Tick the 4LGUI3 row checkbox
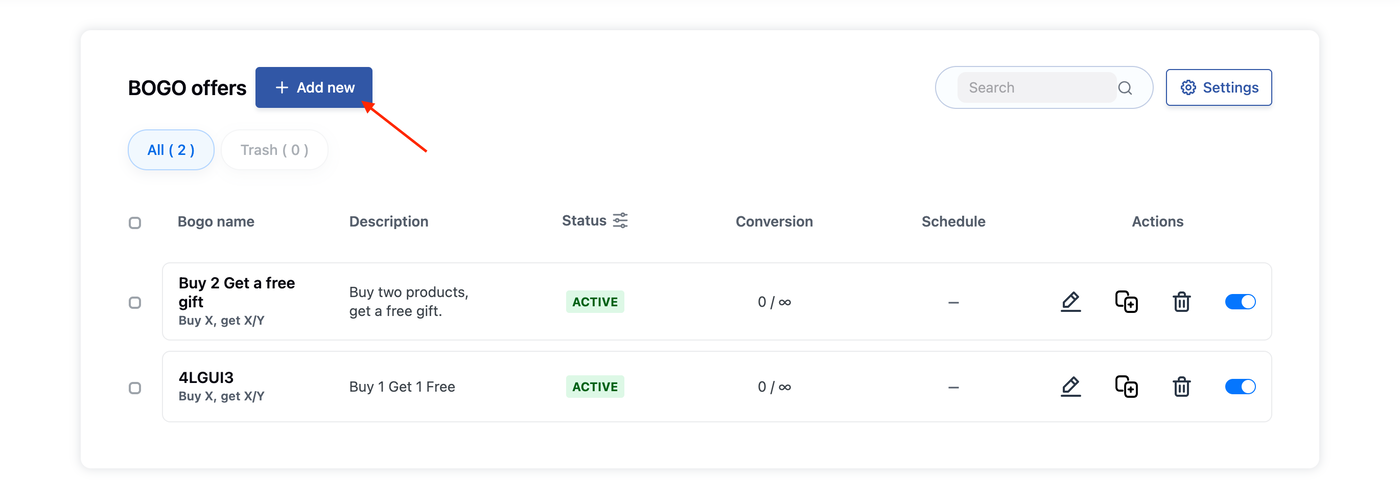Screen dimensions: 1400x497 click(x=135, y=387)
